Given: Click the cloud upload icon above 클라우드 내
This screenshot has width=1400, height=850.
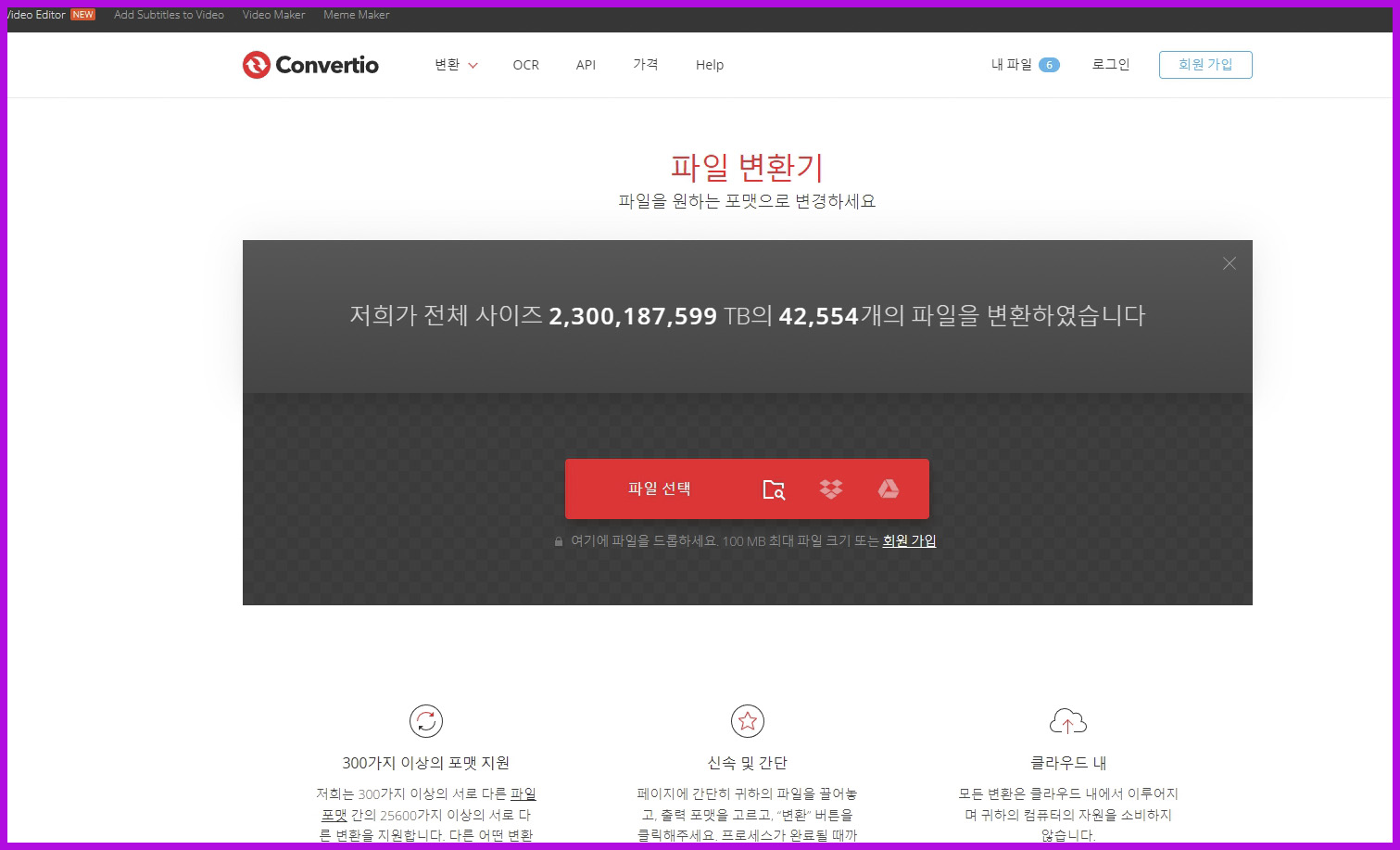Looking at the screenshot, I should pyautogui.click(x=1068, y=721).
